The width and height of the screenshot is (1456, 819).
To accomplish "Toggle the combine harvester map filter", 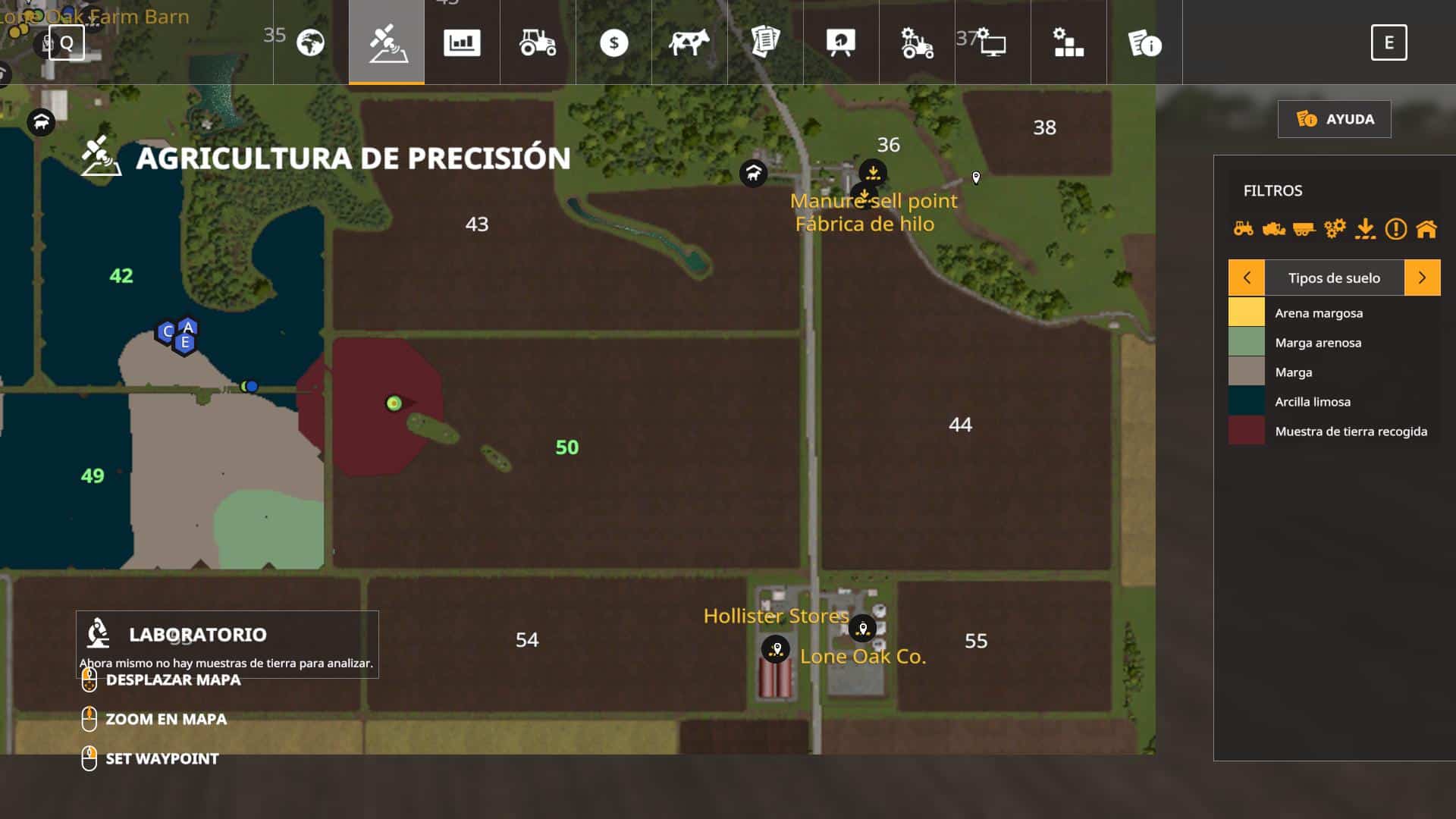I will point(1274,228).
